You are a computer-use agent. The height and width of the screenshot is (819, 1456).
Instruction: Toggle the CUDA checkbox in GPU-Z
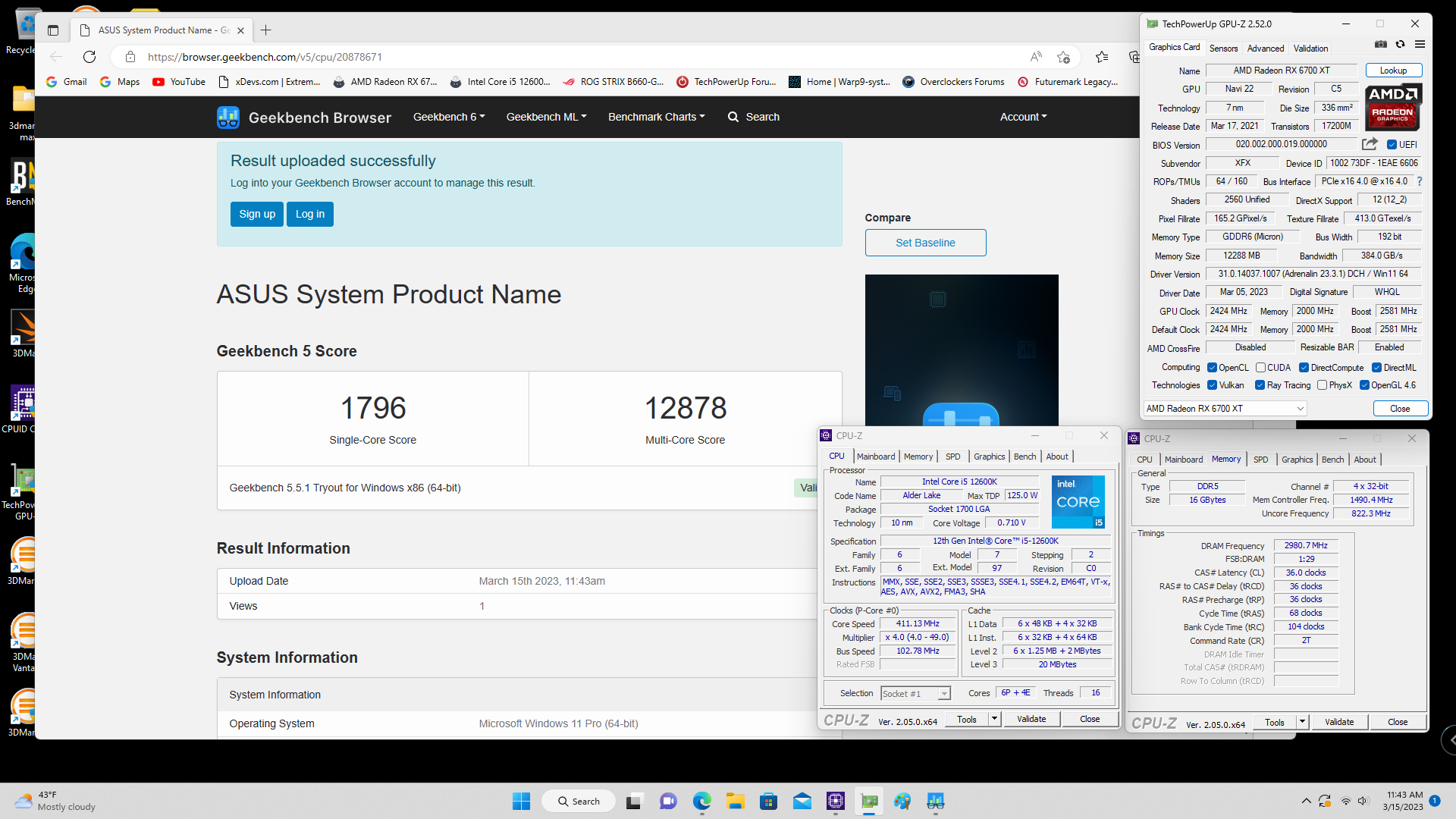coord(1260,368)
